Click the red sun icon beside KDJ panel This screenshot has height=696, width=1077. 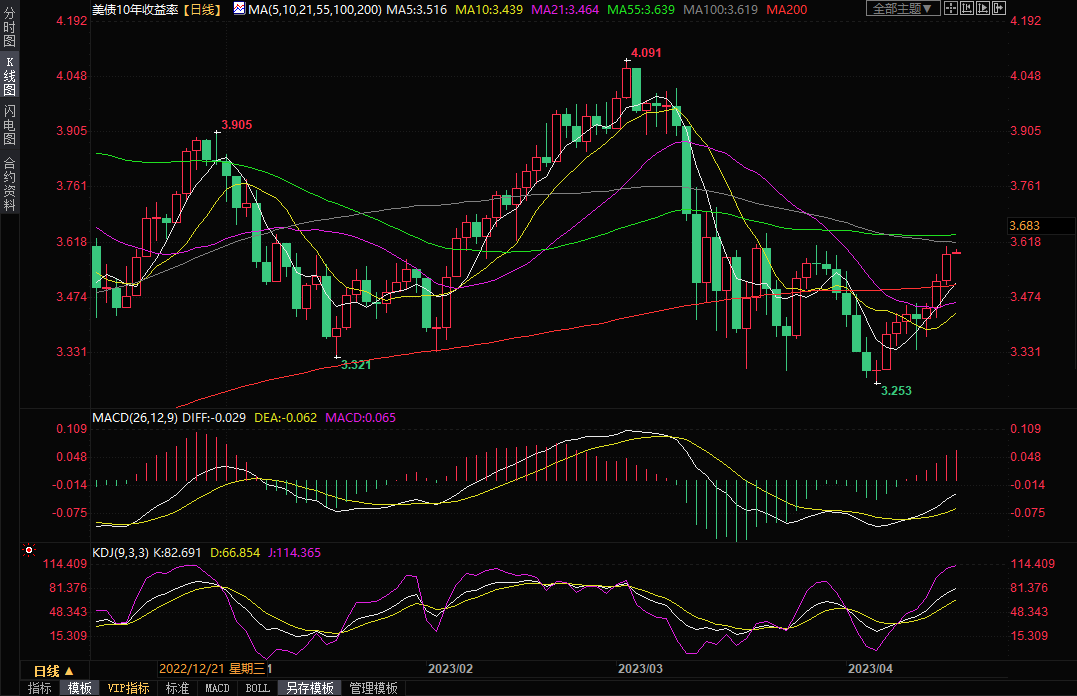click(x=29, y=551)
